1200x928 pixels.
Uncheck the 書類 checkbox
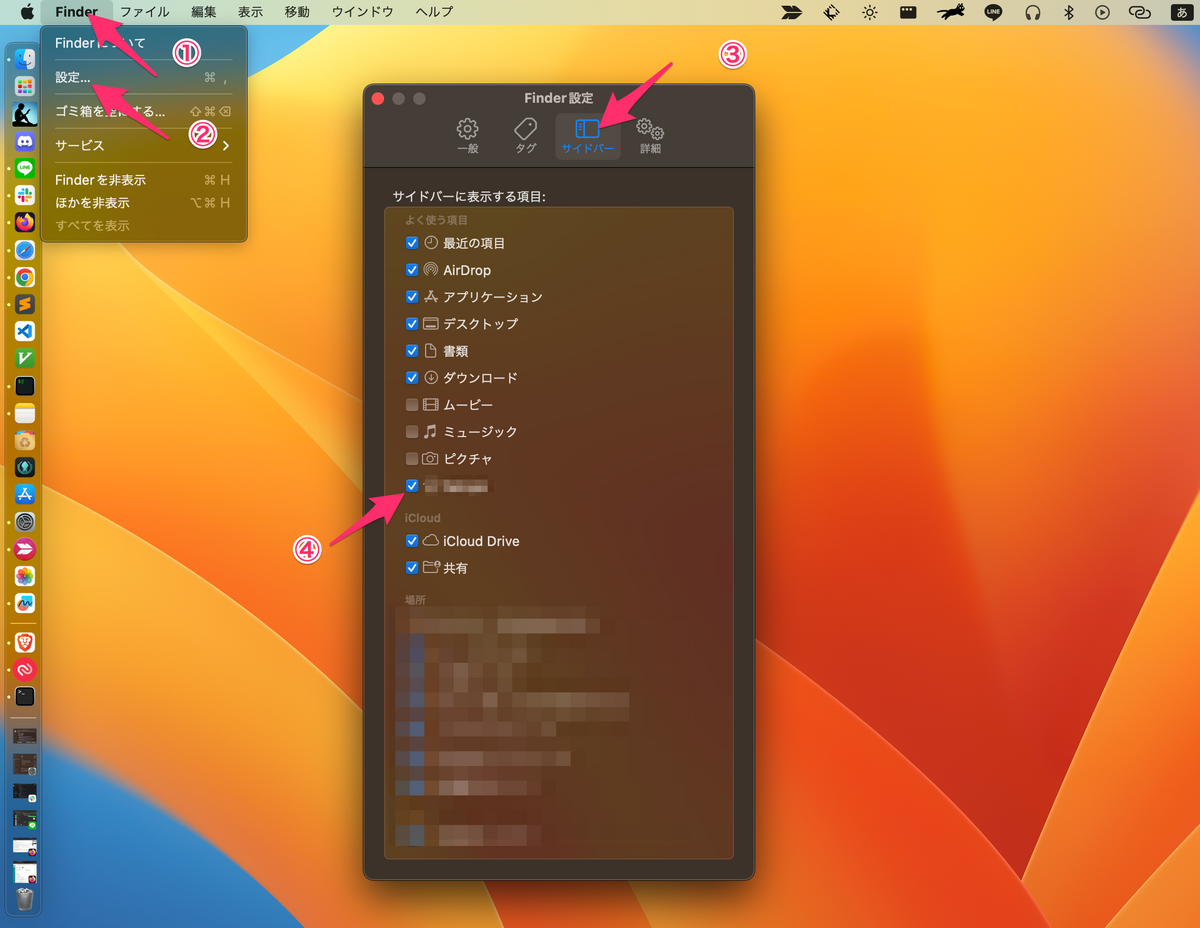[x=412, y=351]
